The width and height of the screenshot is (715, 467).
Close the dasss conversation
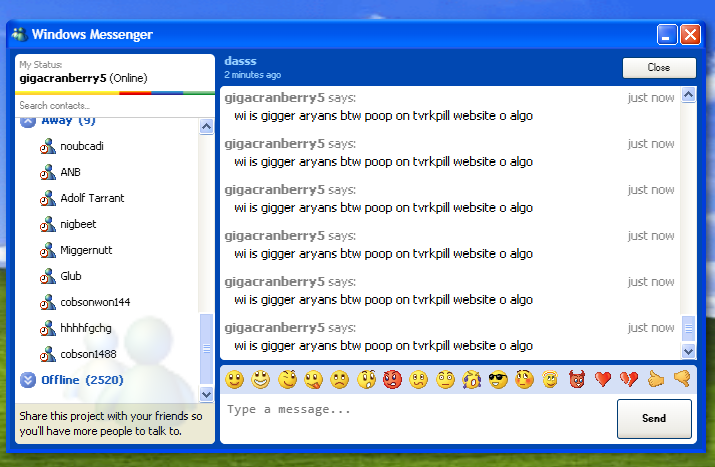(x=659, y=67)
